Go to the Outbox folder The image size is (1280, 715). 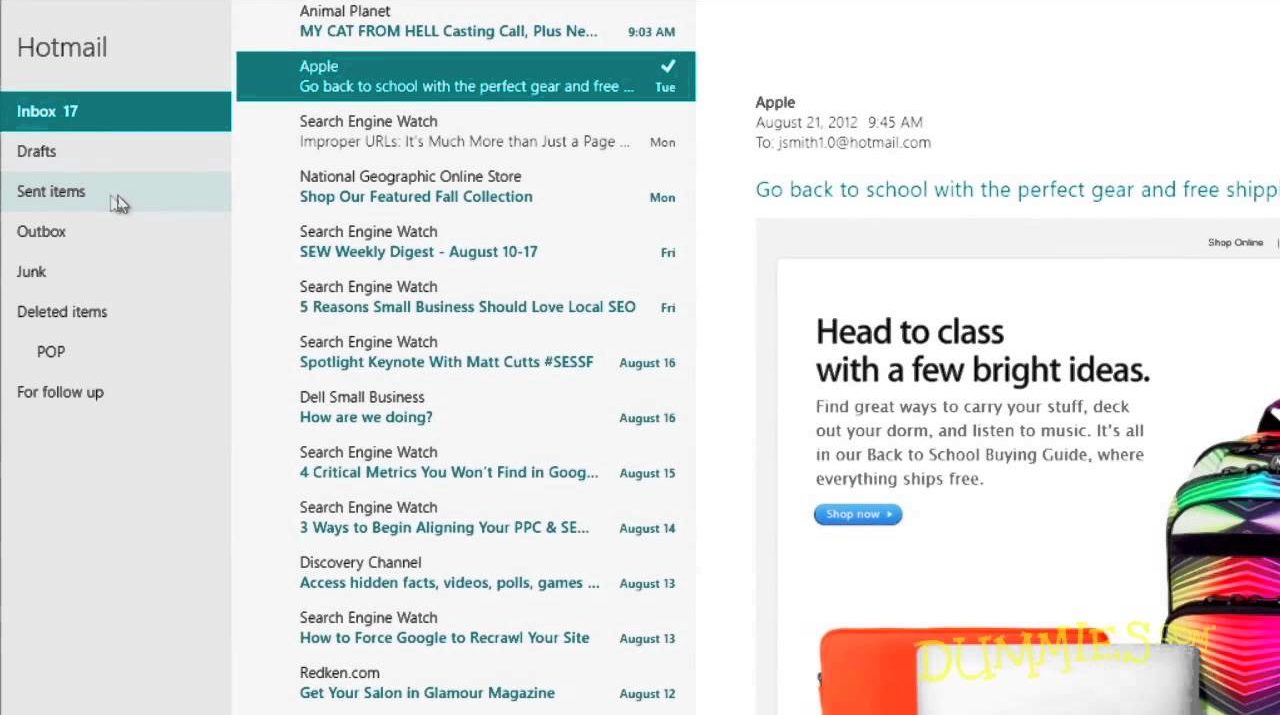click(41, 231)
